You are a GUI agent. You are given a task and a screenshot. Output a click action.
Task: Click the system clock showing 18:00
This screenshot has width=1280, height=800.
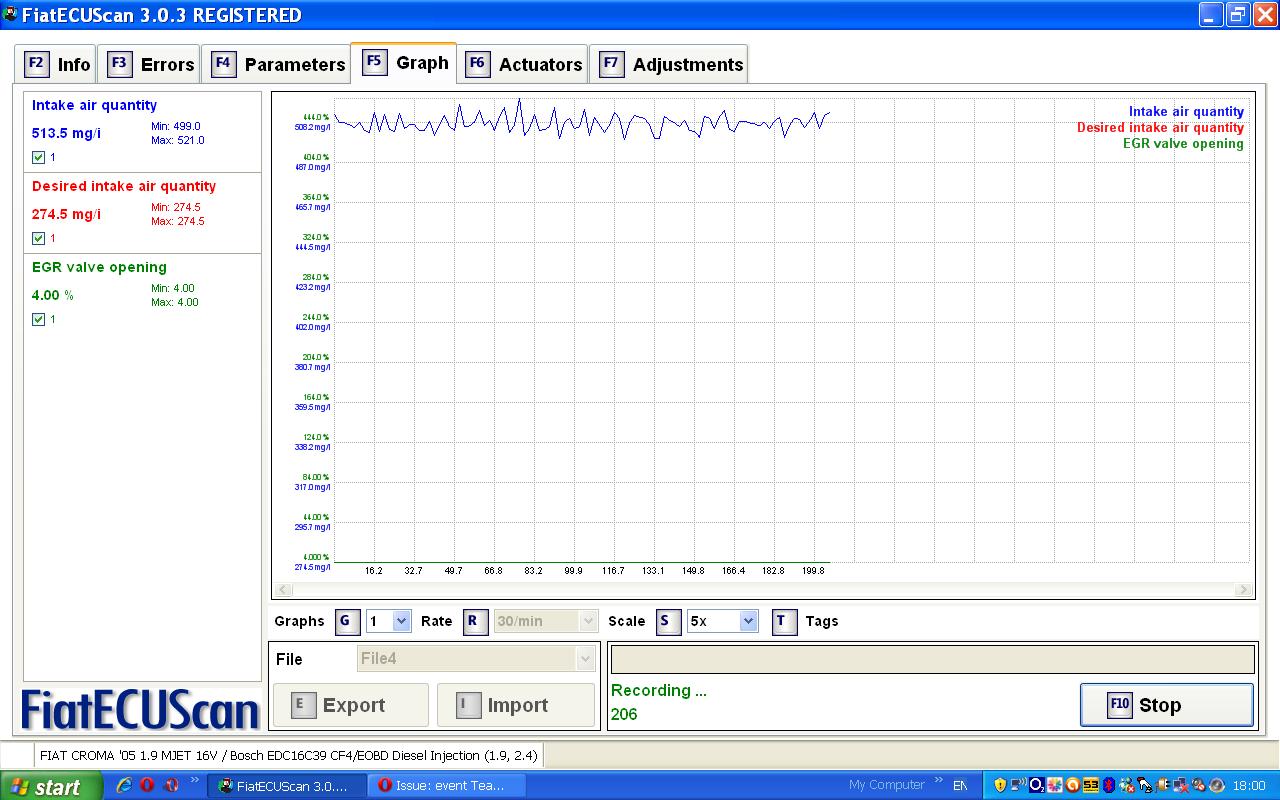coord(1249,786)
